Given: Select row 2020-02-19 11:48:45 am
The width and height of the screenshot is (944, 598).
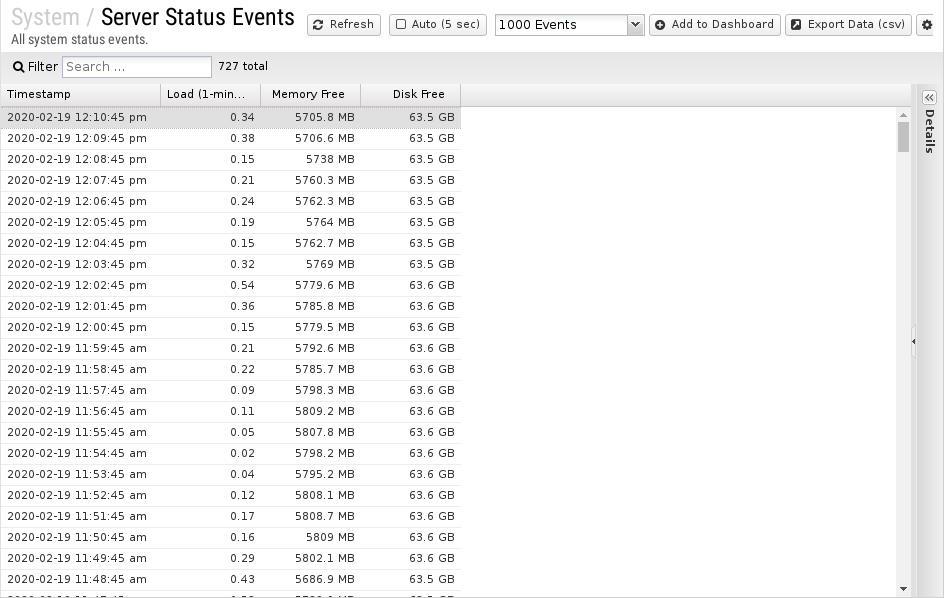Looking at the screenshot, I should [x=231, y=579].
